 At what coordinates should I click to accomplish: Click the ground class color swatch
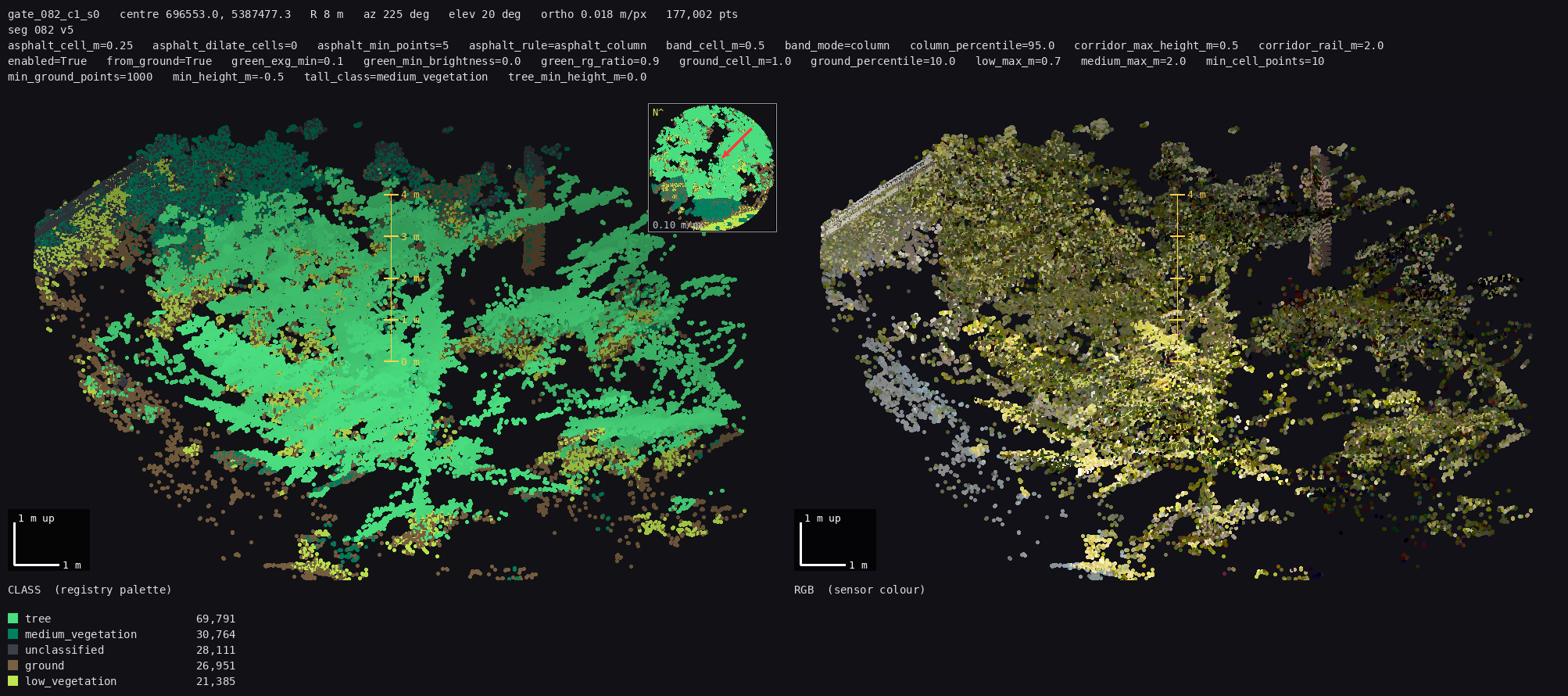pos(13,666)
